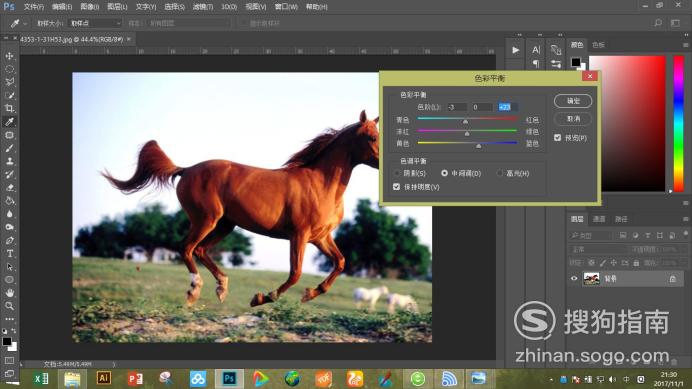Cancel the Color Balance dialog

(x=573, y=119)
